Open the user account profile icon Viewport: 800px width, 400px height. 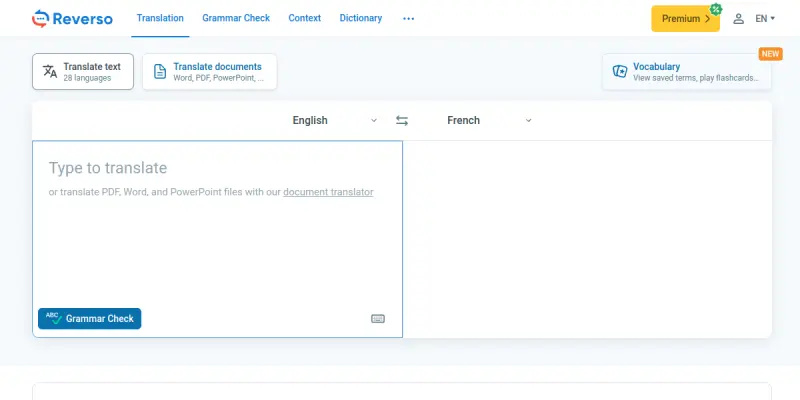point(738,19)
